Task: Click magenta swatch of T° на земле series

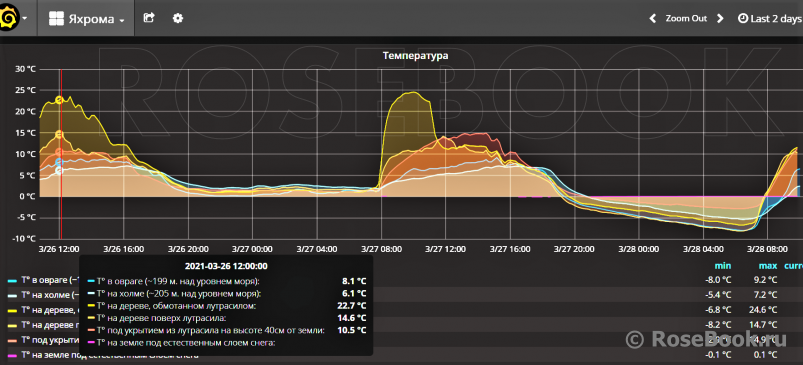Action: coord(12,355)
